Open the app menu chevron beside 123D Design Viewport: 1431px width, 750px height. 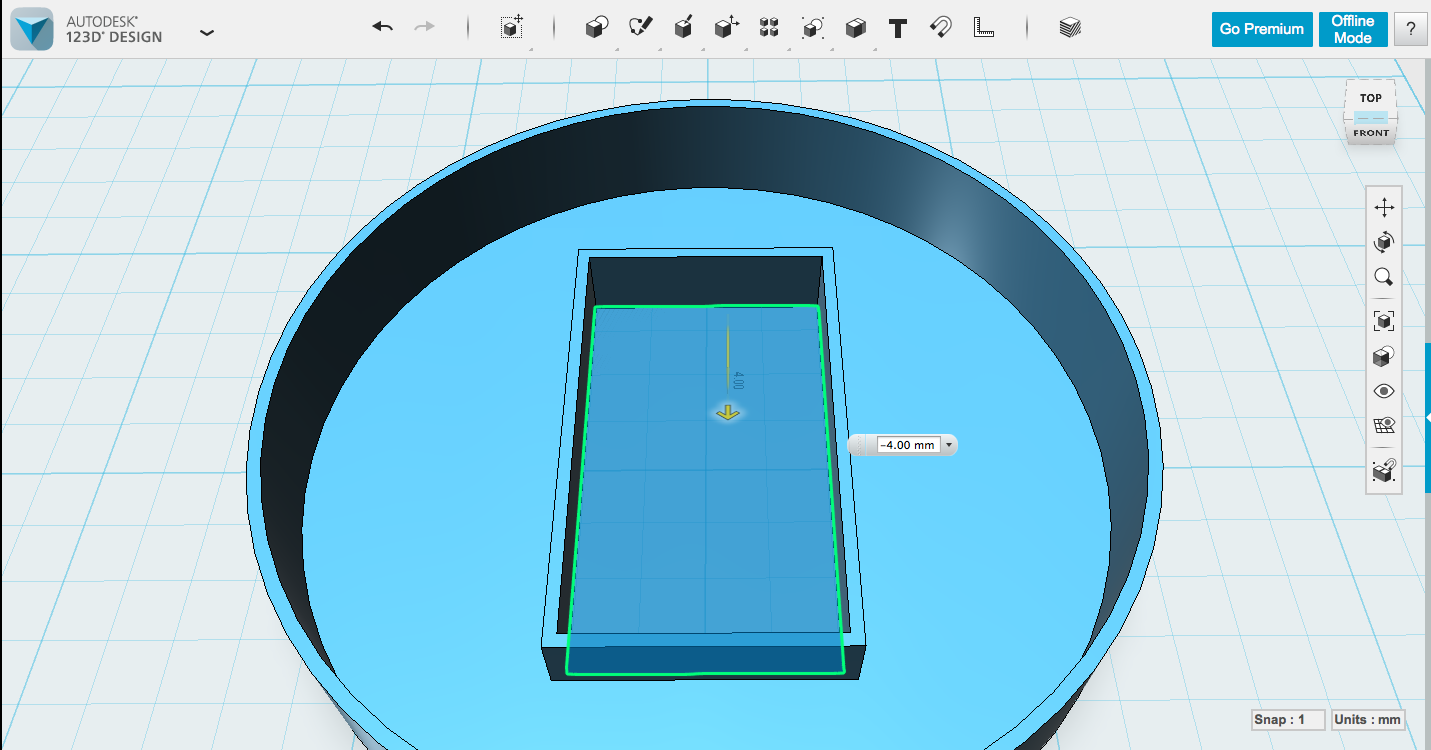click(207, 32)
